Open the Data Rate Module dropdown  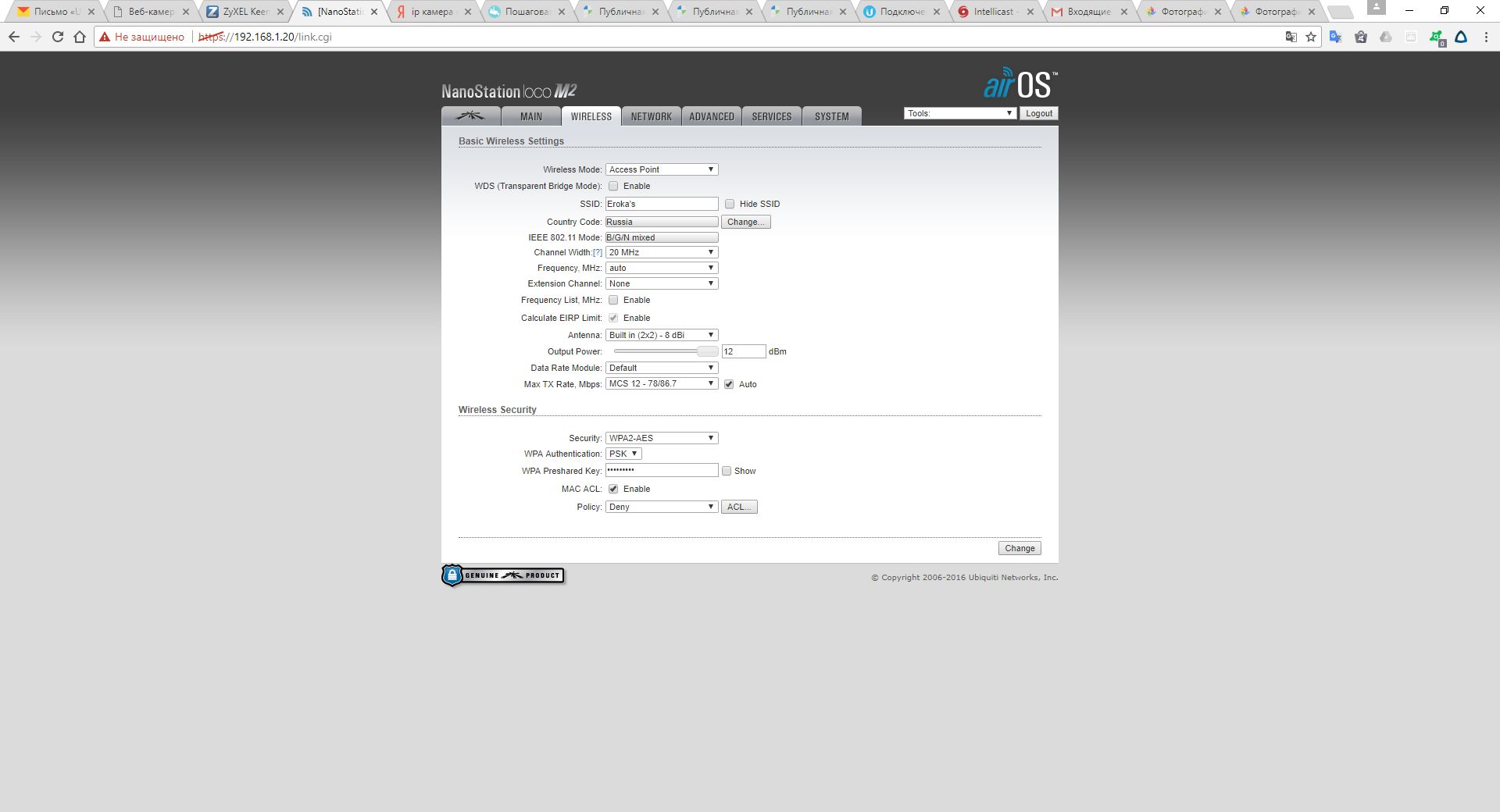[x=662, y=368]
